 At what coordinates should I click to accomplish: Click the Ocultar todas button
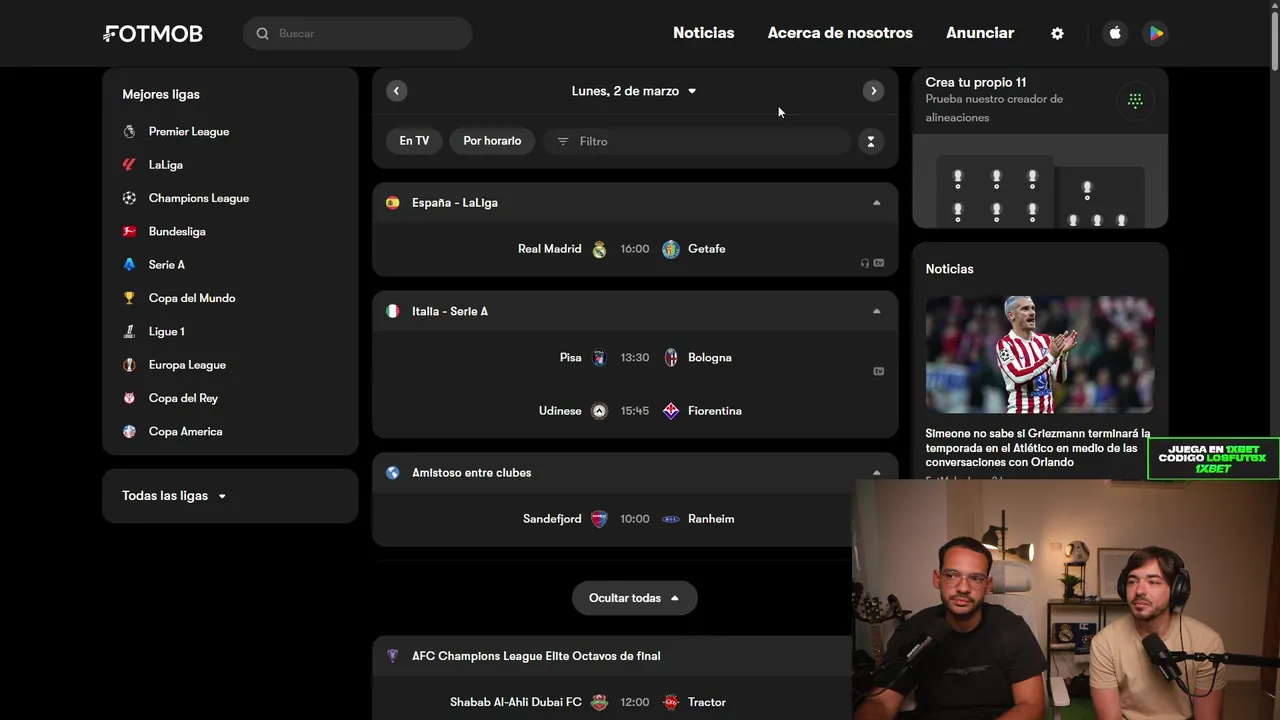pos(634,598)
